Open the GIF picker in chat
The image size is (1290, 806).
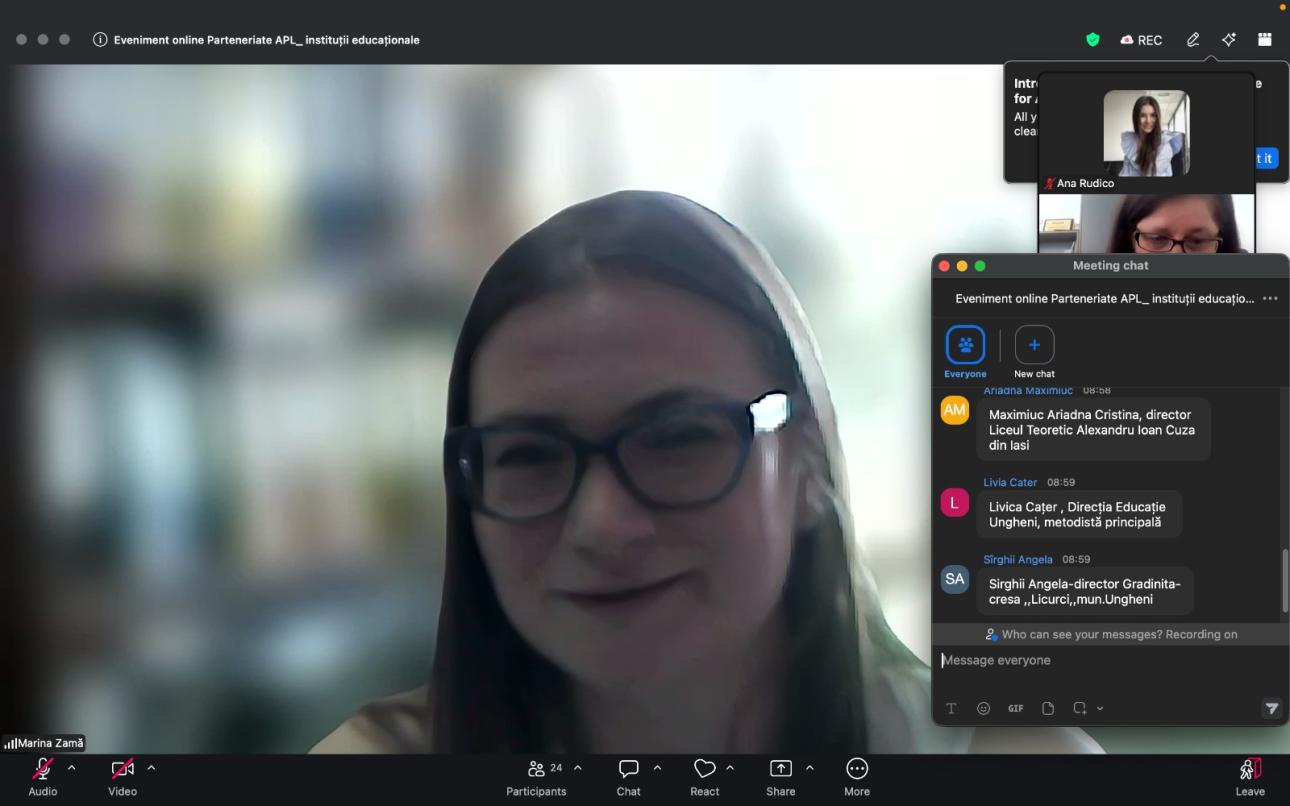[x=1016, y=708]
